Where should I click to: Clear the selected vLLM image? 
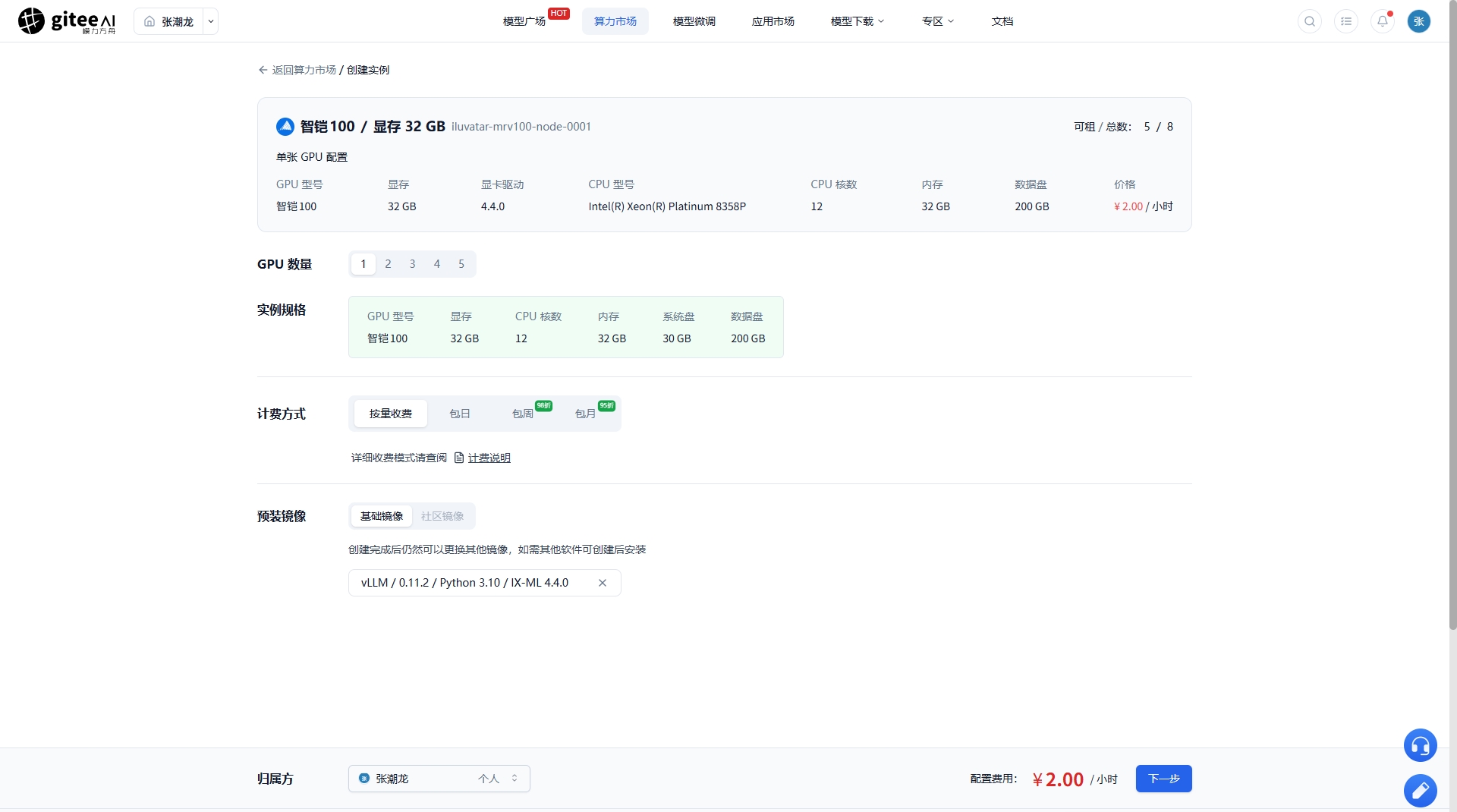pos(603,583)
